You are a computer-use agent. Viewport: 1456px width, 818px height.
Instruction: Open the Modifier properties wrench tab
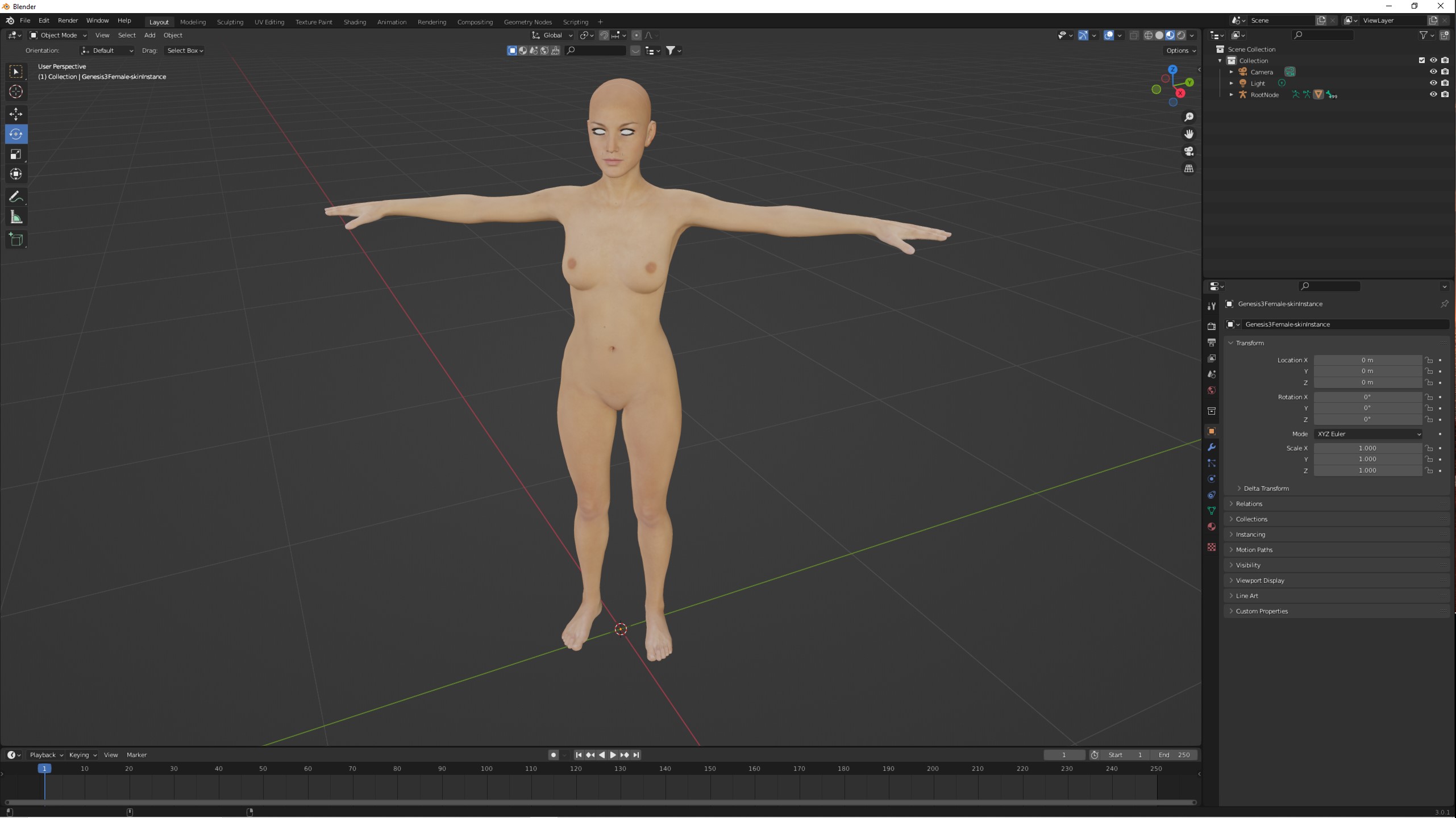(1212, 447)
